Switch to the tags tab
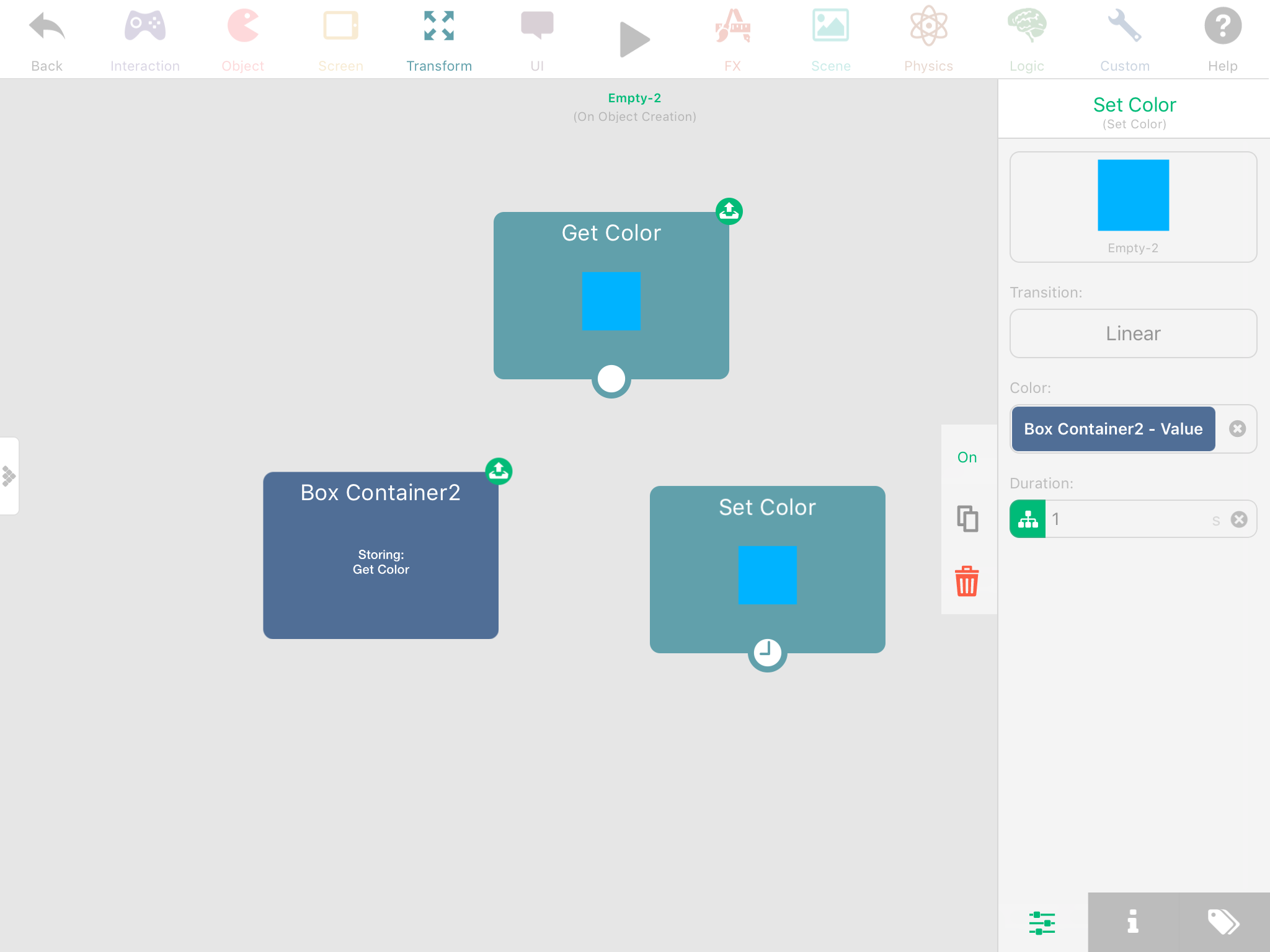Viewport: 1270px width, 952px height. [x=1223, y=922]
